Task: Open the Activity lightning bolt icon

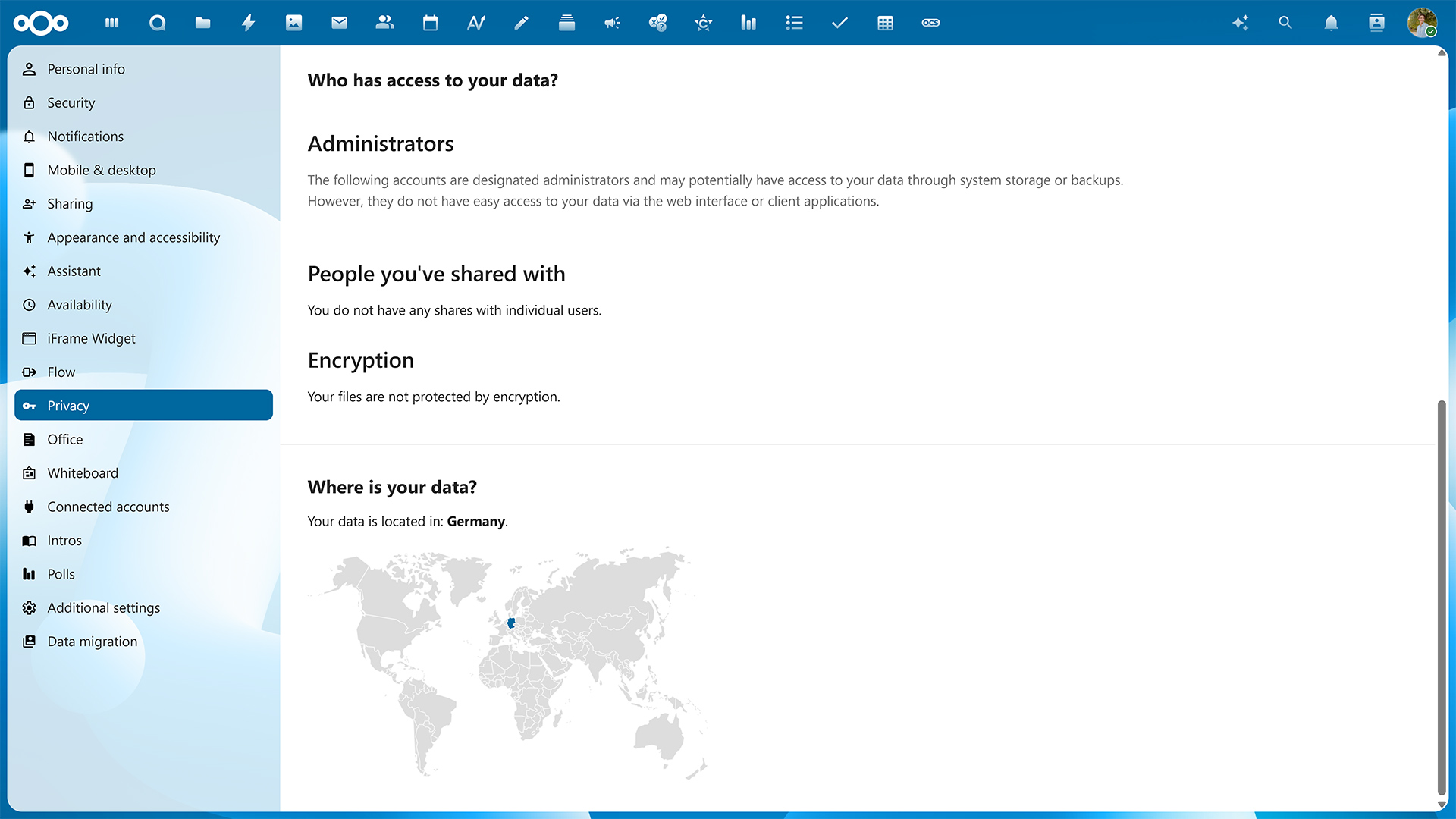Action: (x=248, y=23)
